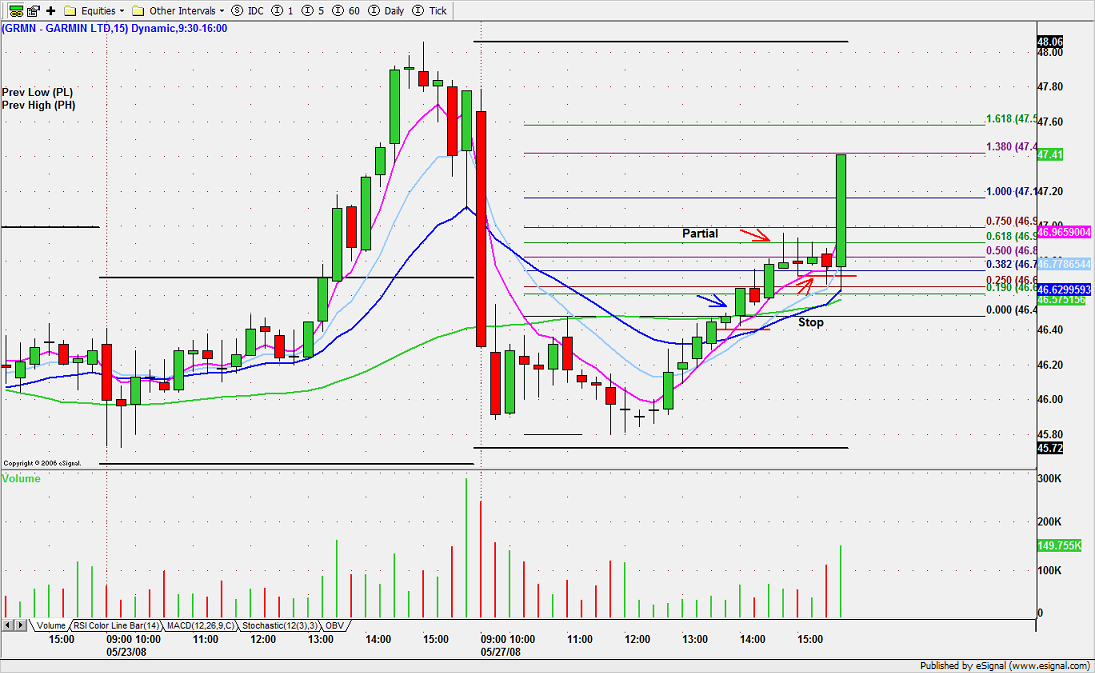Switch to 60 minute interval
The height and width of the screenshot is (673, 1095).
point(346,10)
